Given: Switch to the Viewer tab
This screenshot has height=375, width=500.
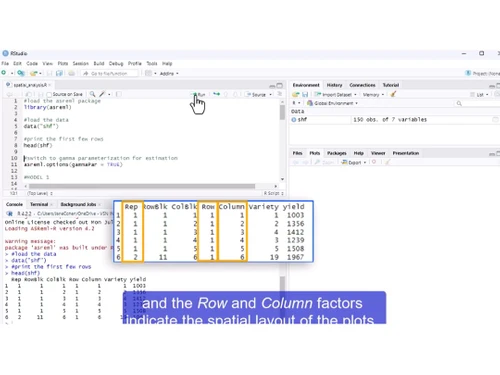Looking at the screenshot, I should point(378,153).
